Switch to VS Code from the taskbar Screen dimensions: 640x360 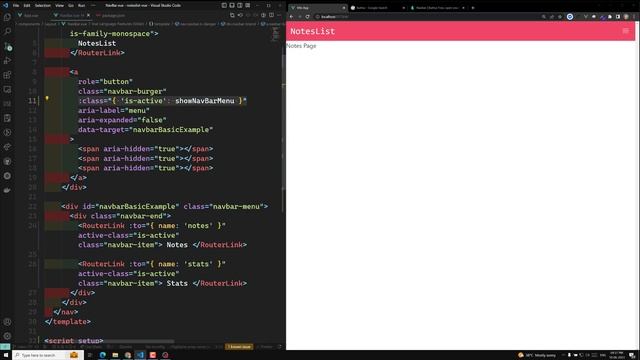pyautogui.click(x=140, y=355)
